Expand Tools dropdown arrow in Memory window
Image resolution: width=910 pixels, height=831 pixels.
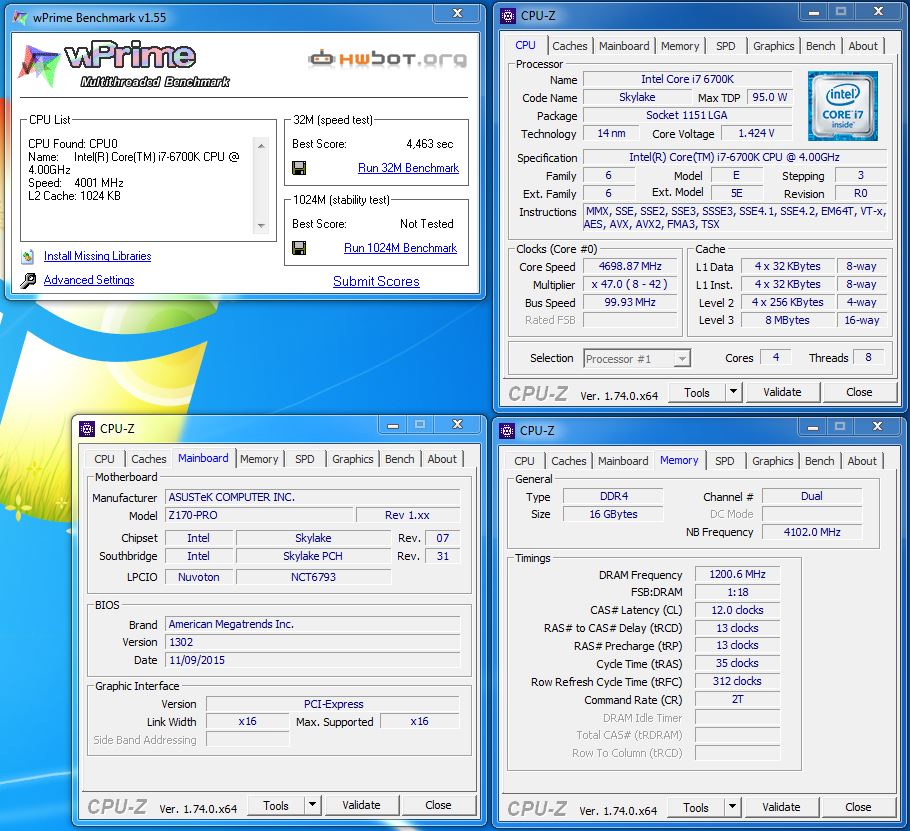pyautogui.click(x=732, y=807)
